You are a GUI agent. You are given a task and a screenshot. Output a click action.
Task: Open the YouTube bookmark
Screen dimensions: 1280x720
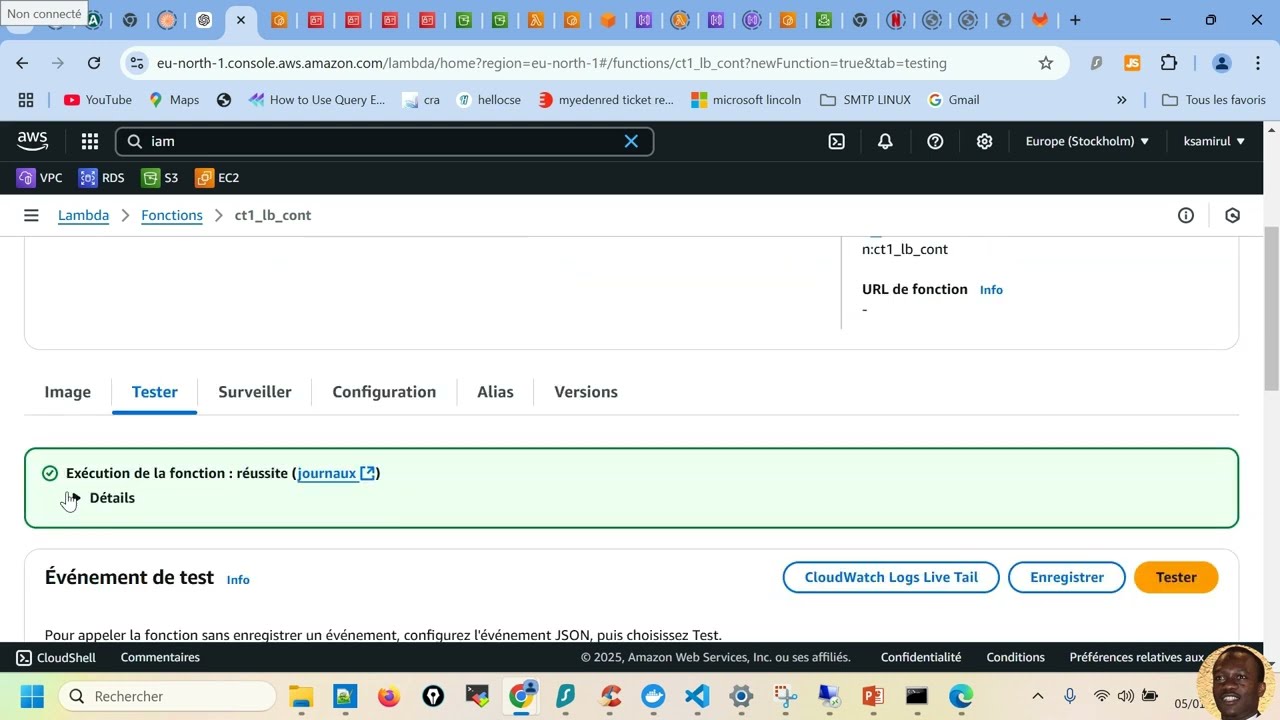[98, 100]
